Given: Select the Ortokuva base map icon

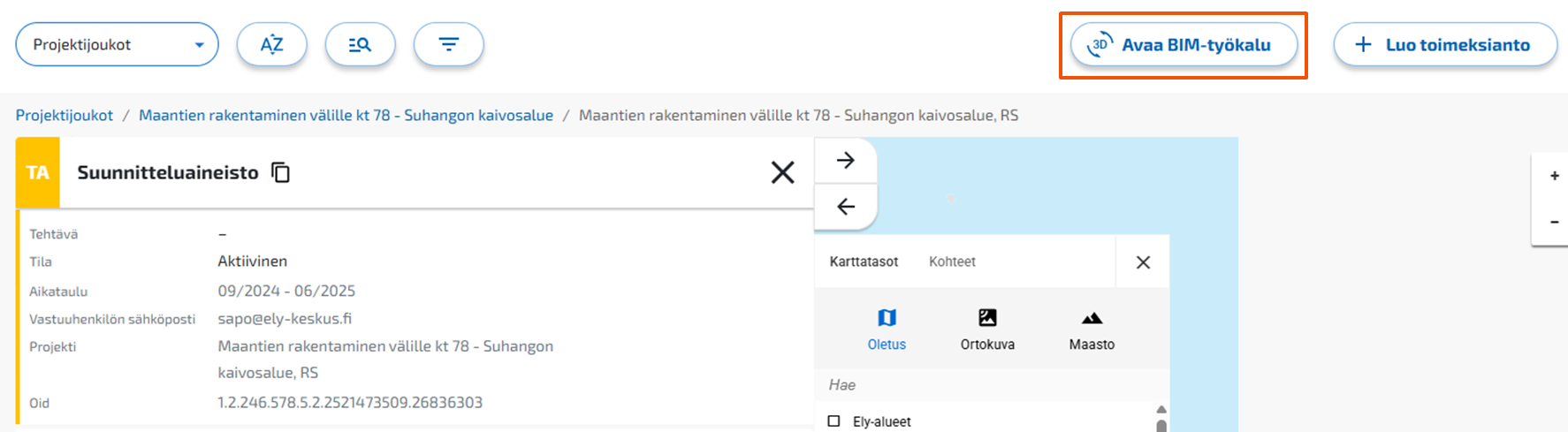Looking at the screenshot, I should point(987,318).
